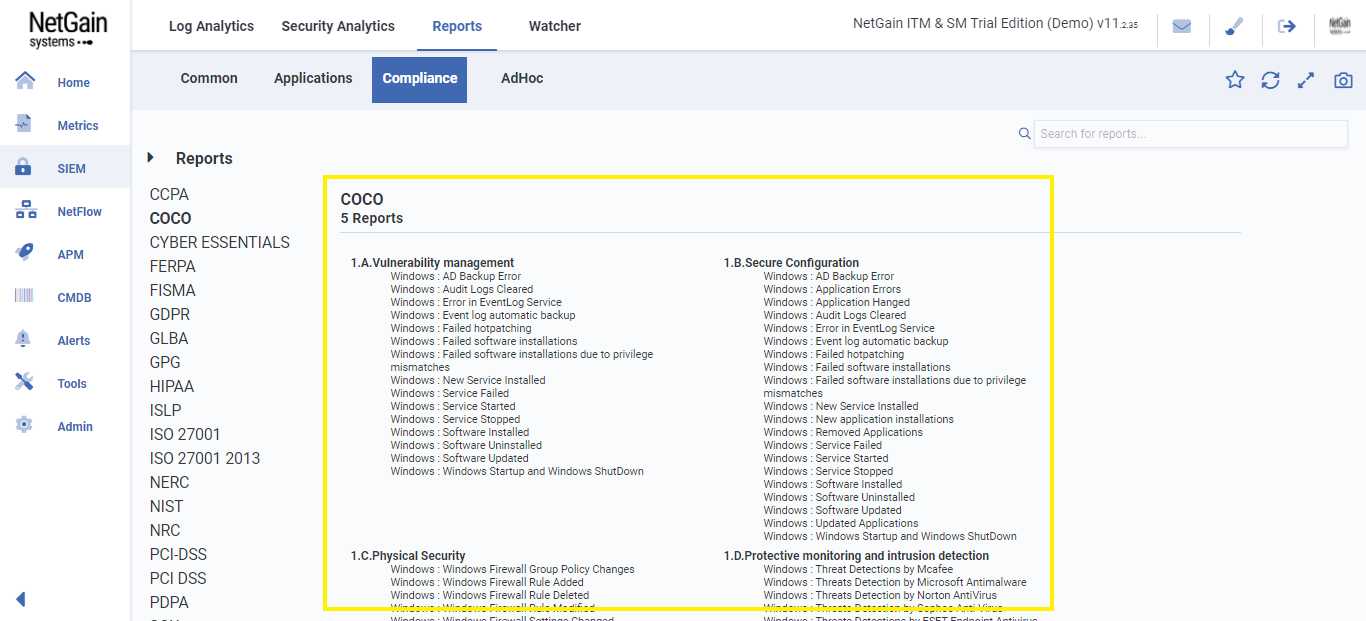This screenshot has height=621, width=1366.
Task: Select FERPA compliance
Action: point(173,266)
